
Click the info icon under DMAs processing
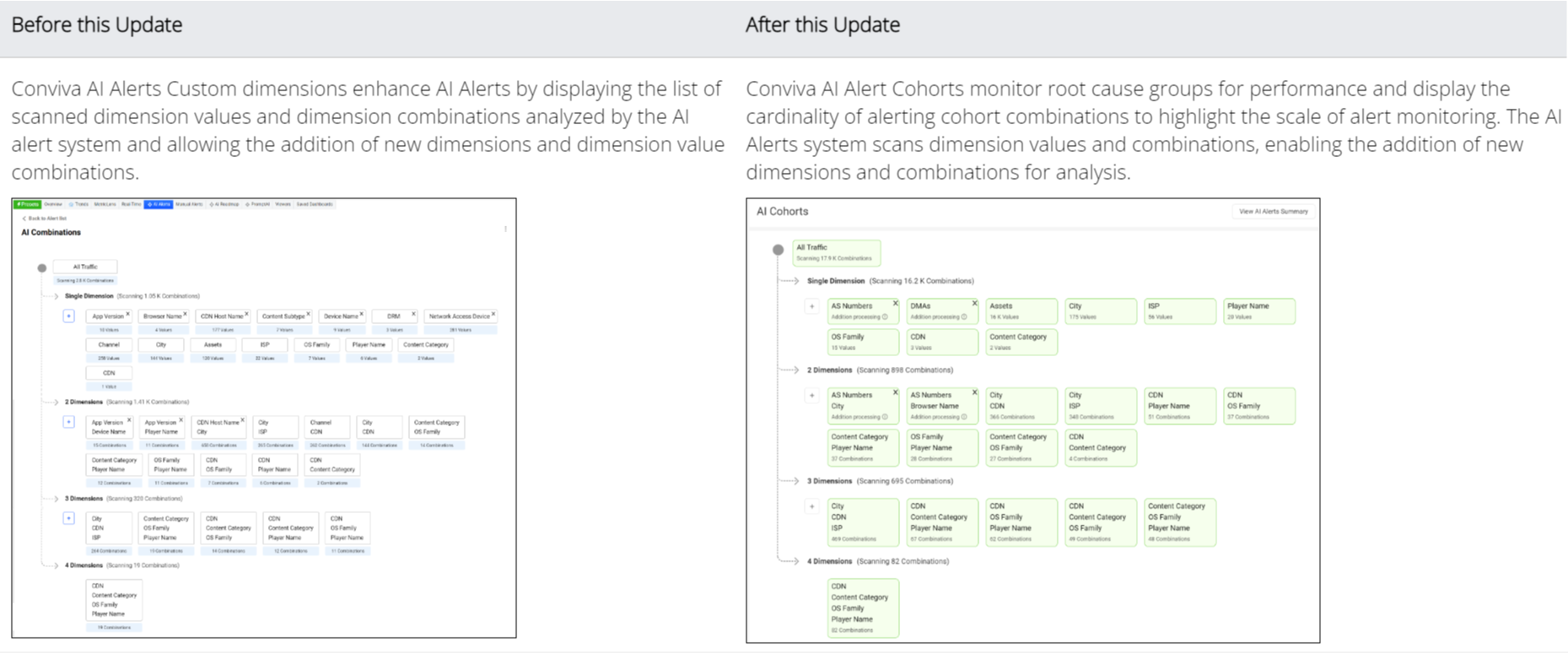pos(964,317)
